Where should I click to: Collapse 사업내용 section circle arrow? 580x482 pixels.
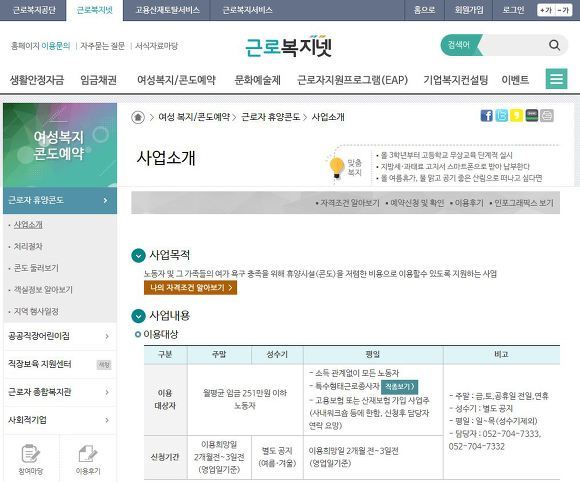tap(138, 316)
